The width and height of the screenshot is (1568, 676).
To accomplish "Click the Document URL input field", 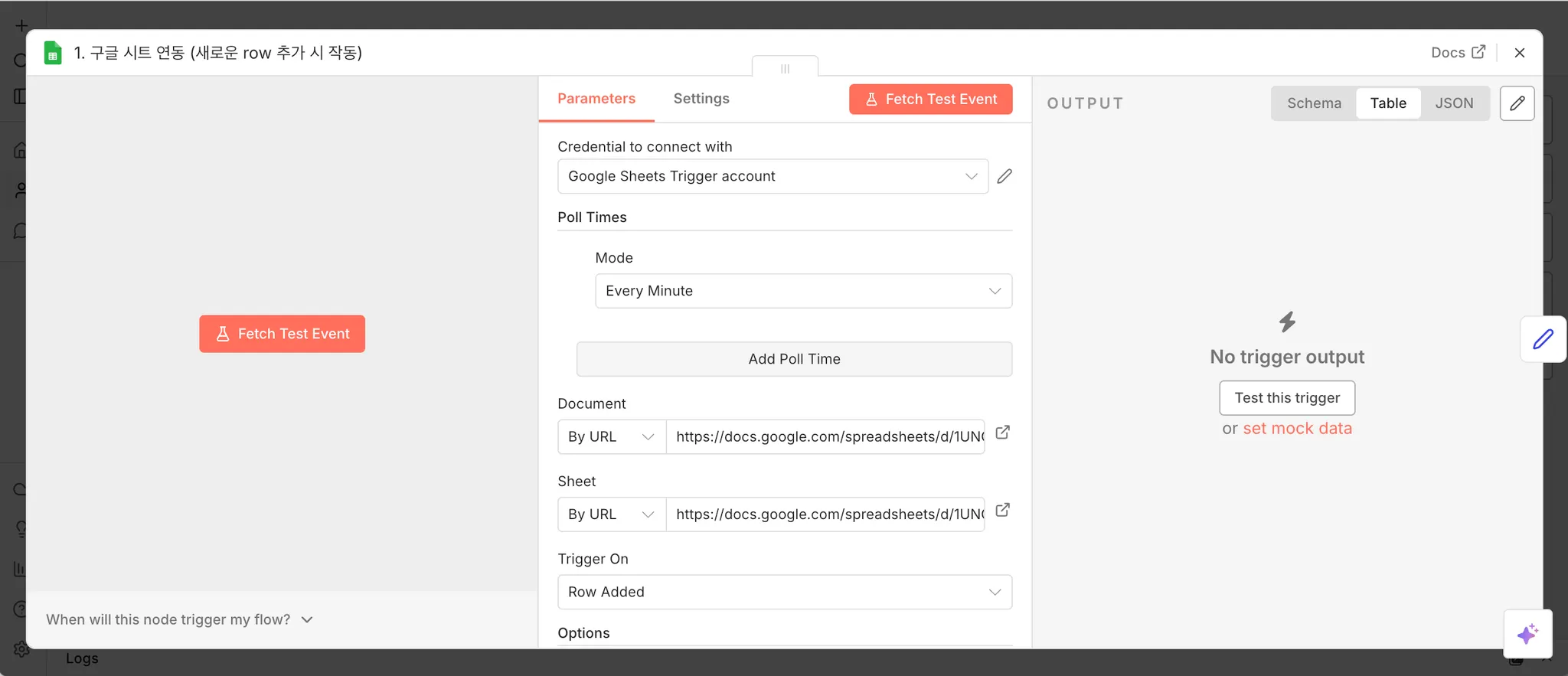I will pyautogui.click(x=825, y=436).
